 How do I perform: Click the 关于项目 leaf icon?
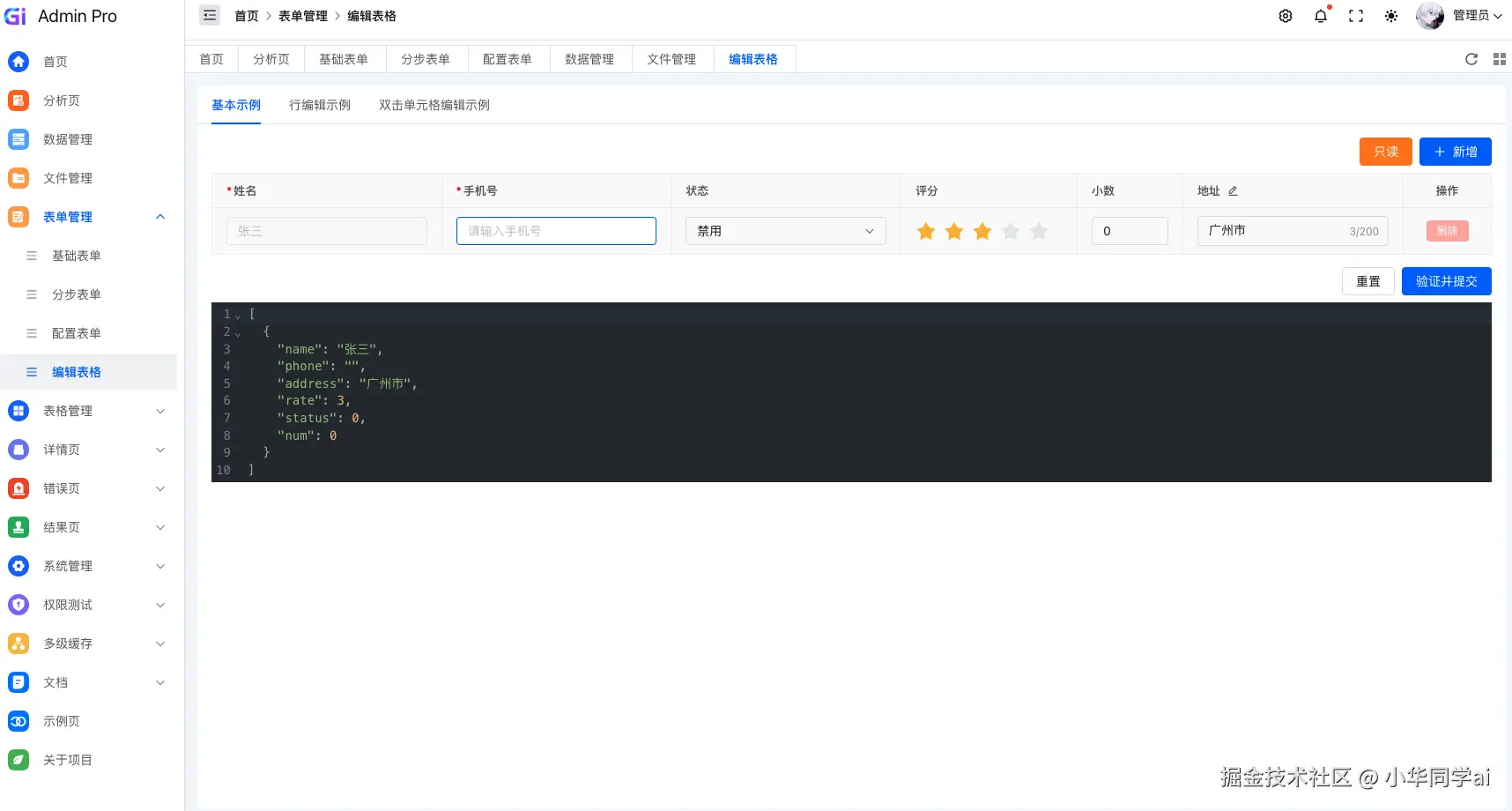19,760
